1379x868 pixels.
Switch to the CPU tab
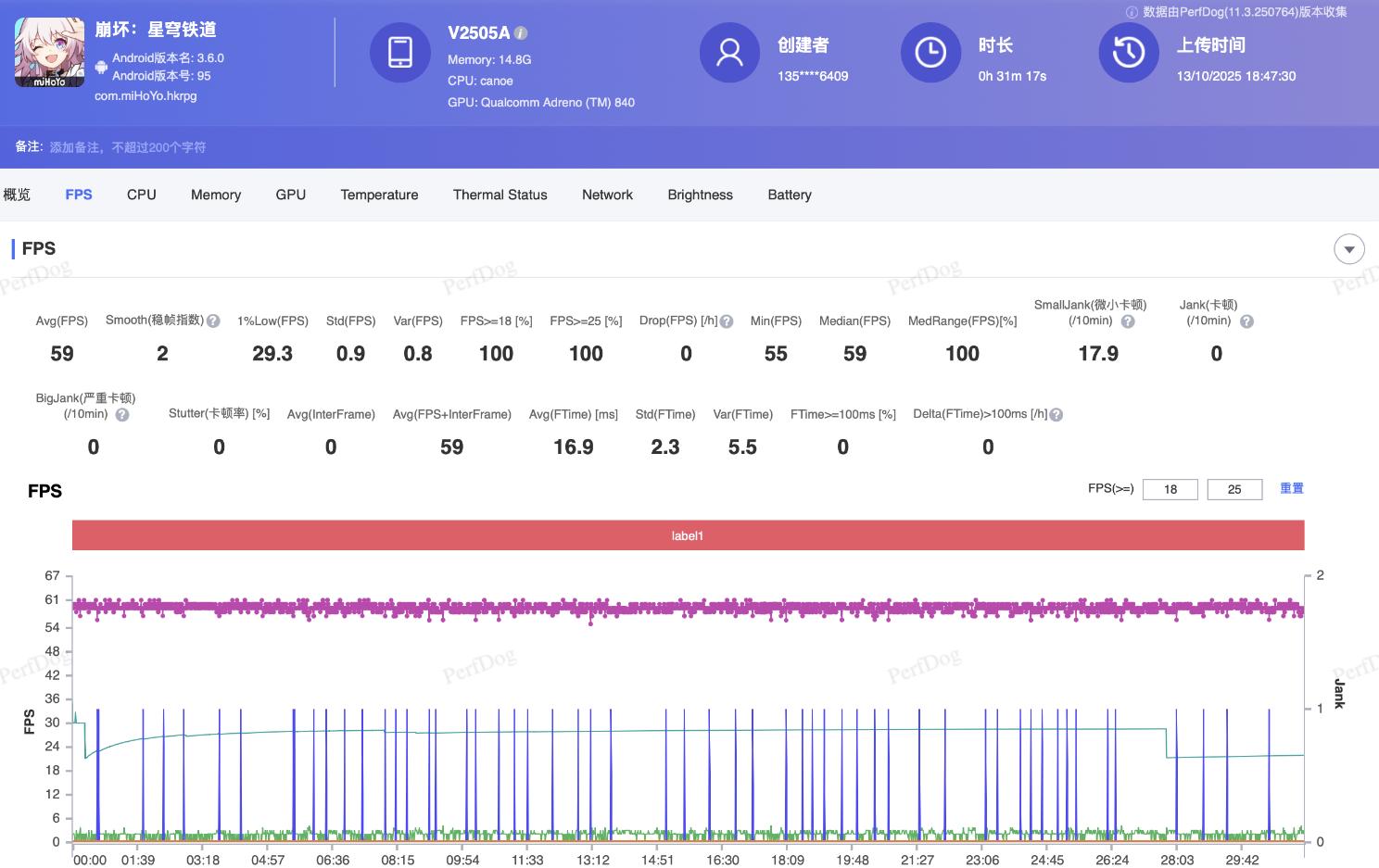(142, 195)
